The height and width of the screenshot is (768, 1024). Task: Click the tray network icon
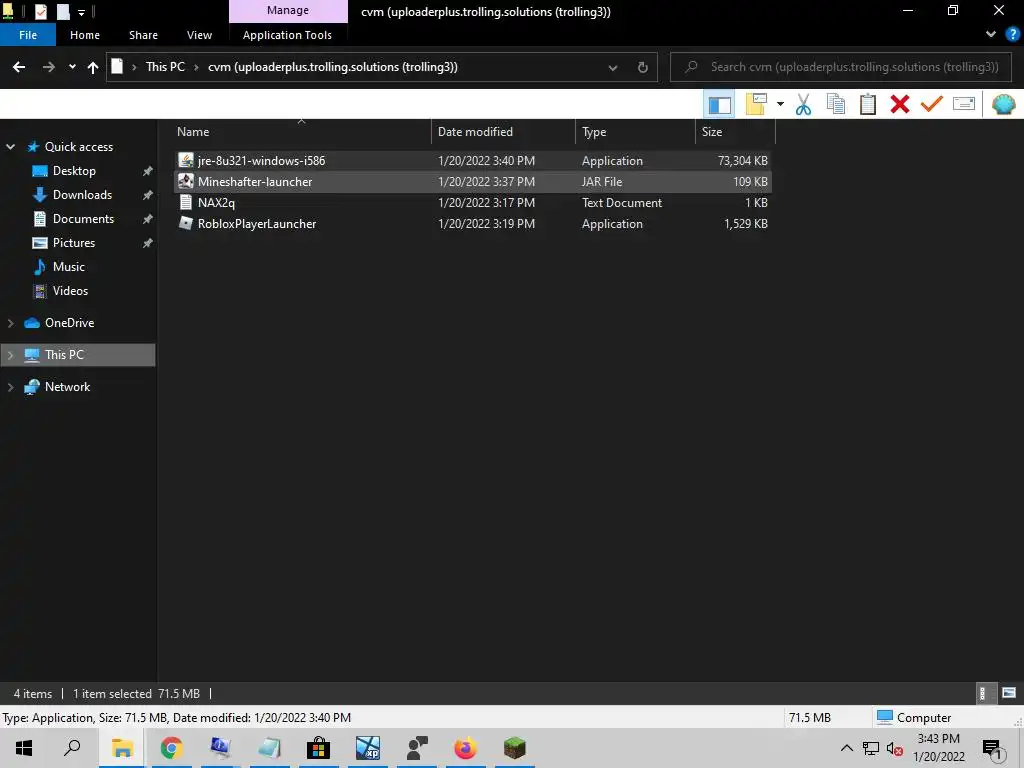(x=871, y=749)
